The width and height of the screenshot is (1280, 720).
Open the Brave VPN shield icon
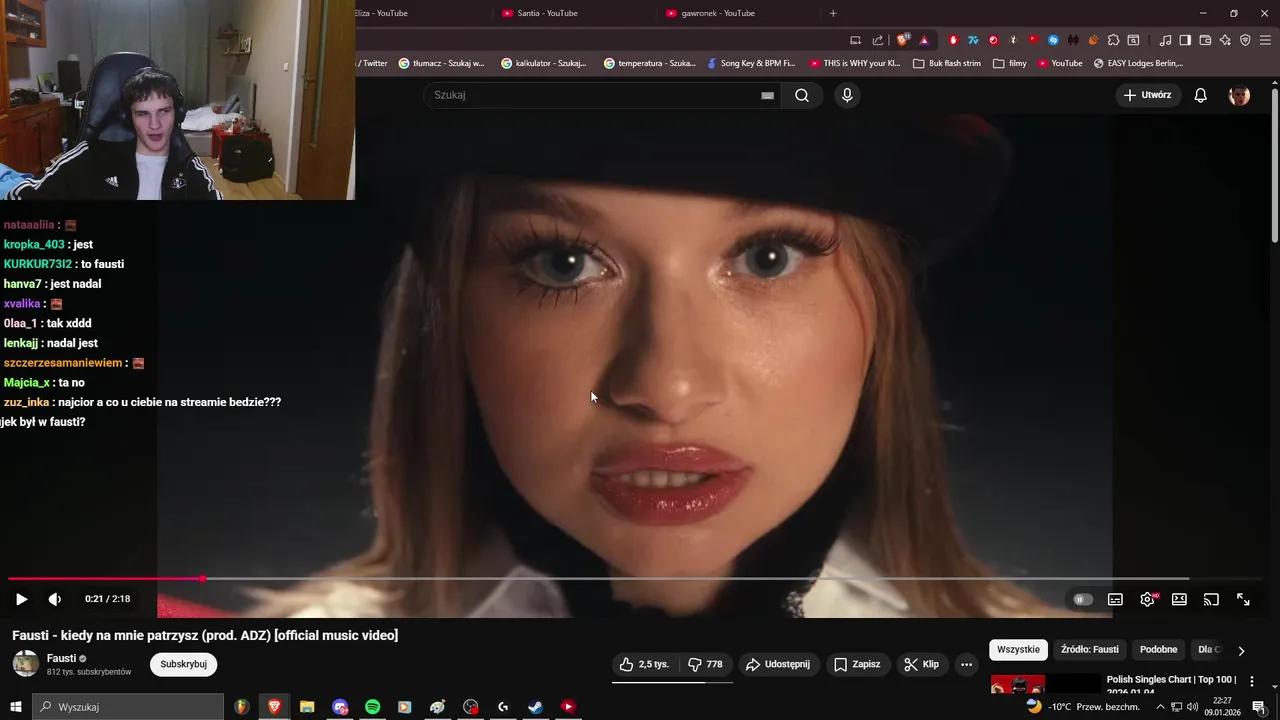pyautogui.click(x=1245, y=40)
